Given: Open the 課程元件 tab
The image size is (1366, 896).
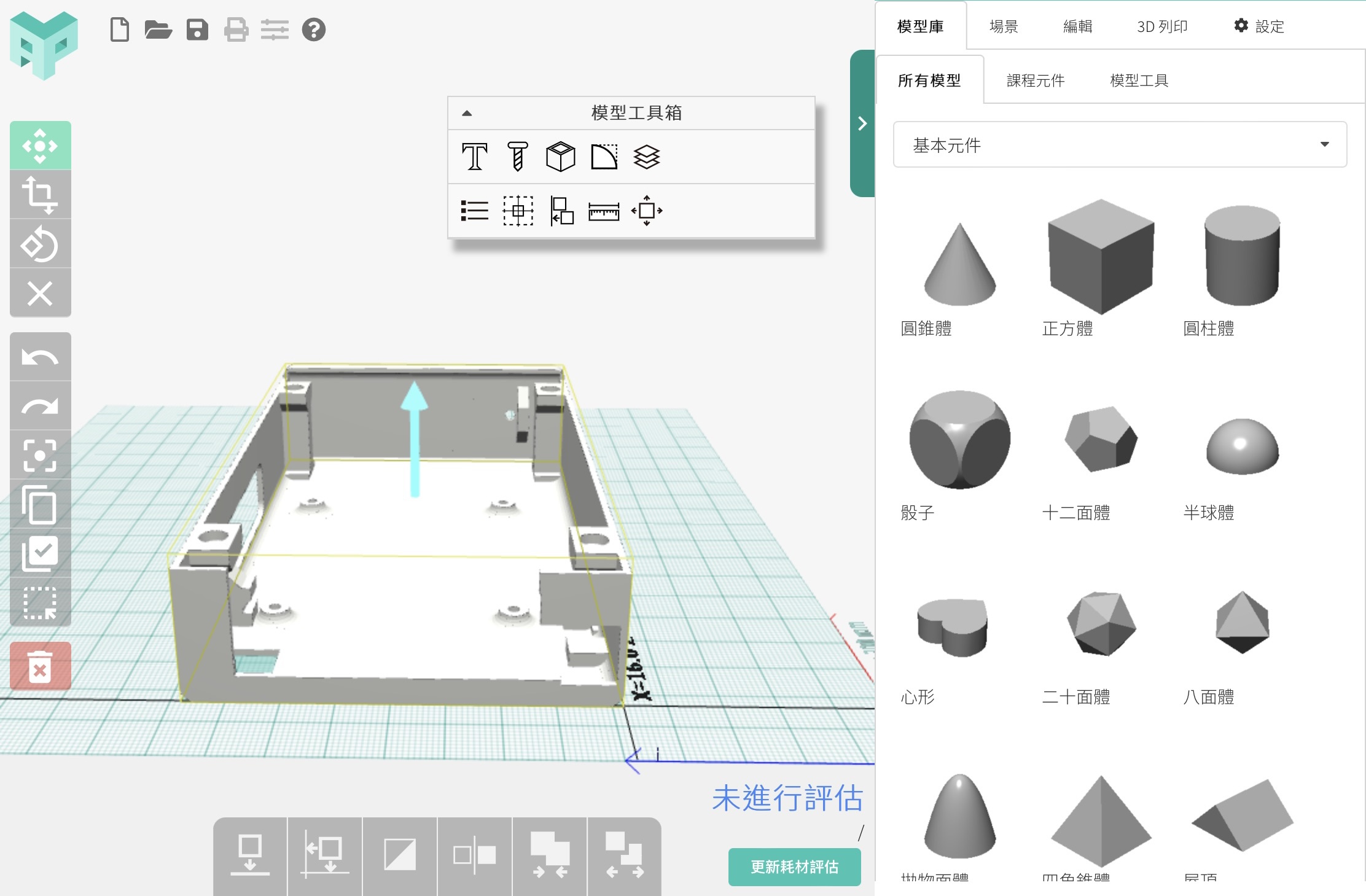Looking at the screenshot, I should 1035,80.
